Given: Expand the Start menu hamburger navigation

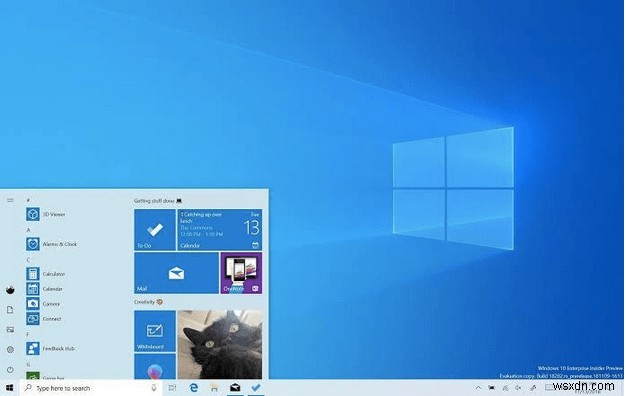Looking at the screenshot, I should tap(10, 200).
